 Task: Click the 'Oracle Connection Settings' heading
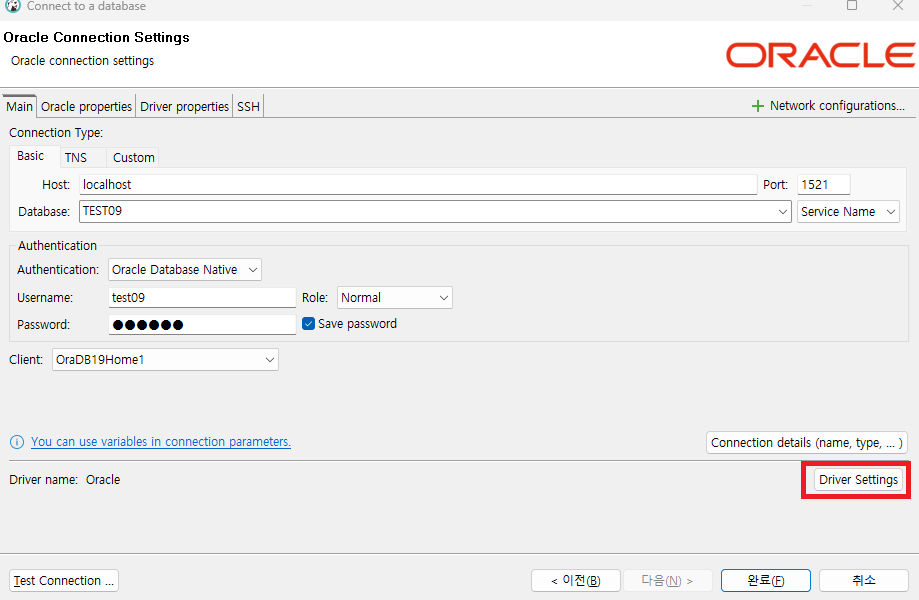pos(97,38)
